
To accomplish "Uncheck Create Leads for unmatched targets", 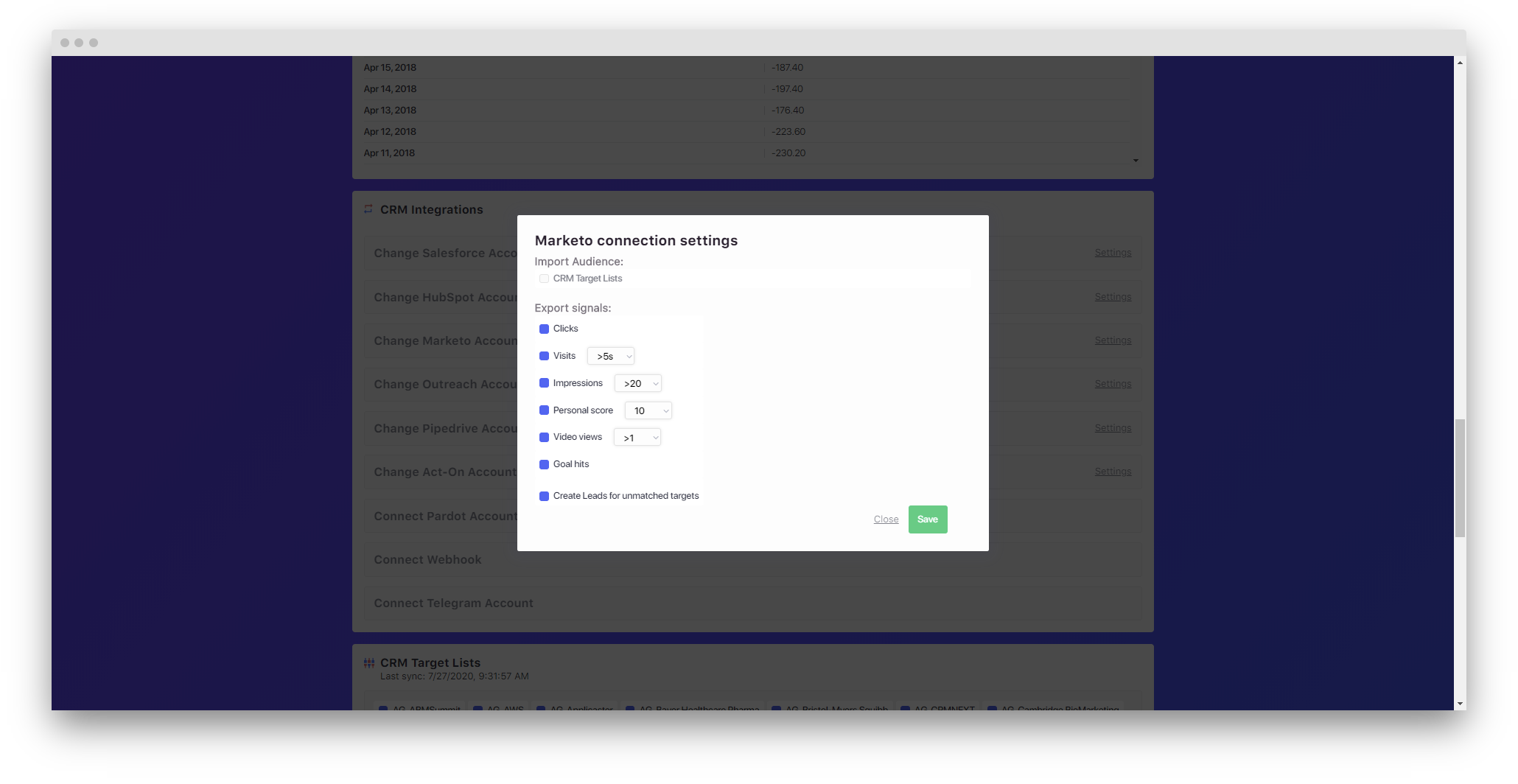I will (544, 496).
